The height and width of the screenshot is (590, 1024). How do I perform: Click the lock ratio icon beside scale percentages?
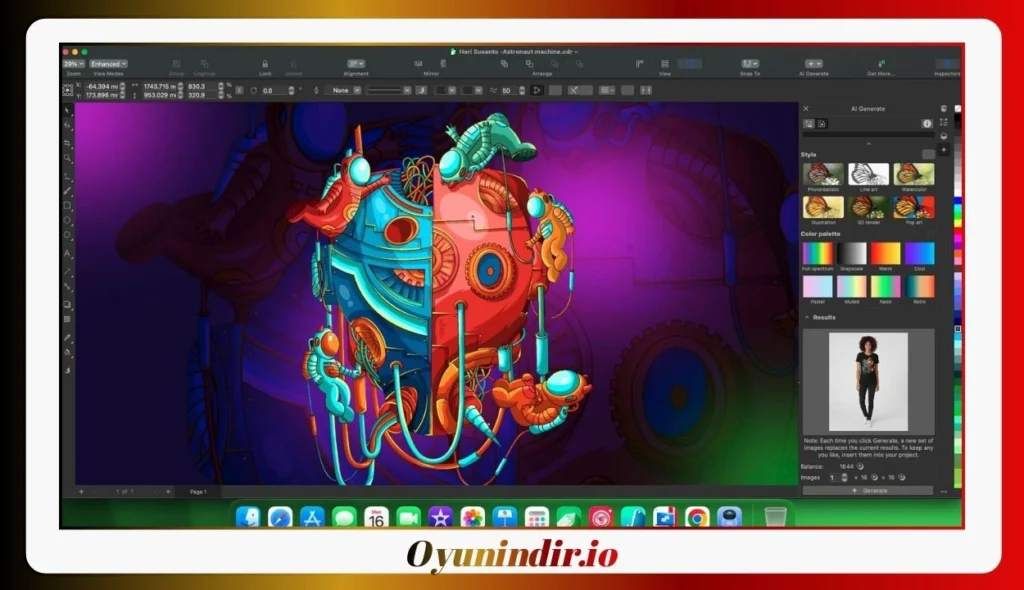[240, 90]
